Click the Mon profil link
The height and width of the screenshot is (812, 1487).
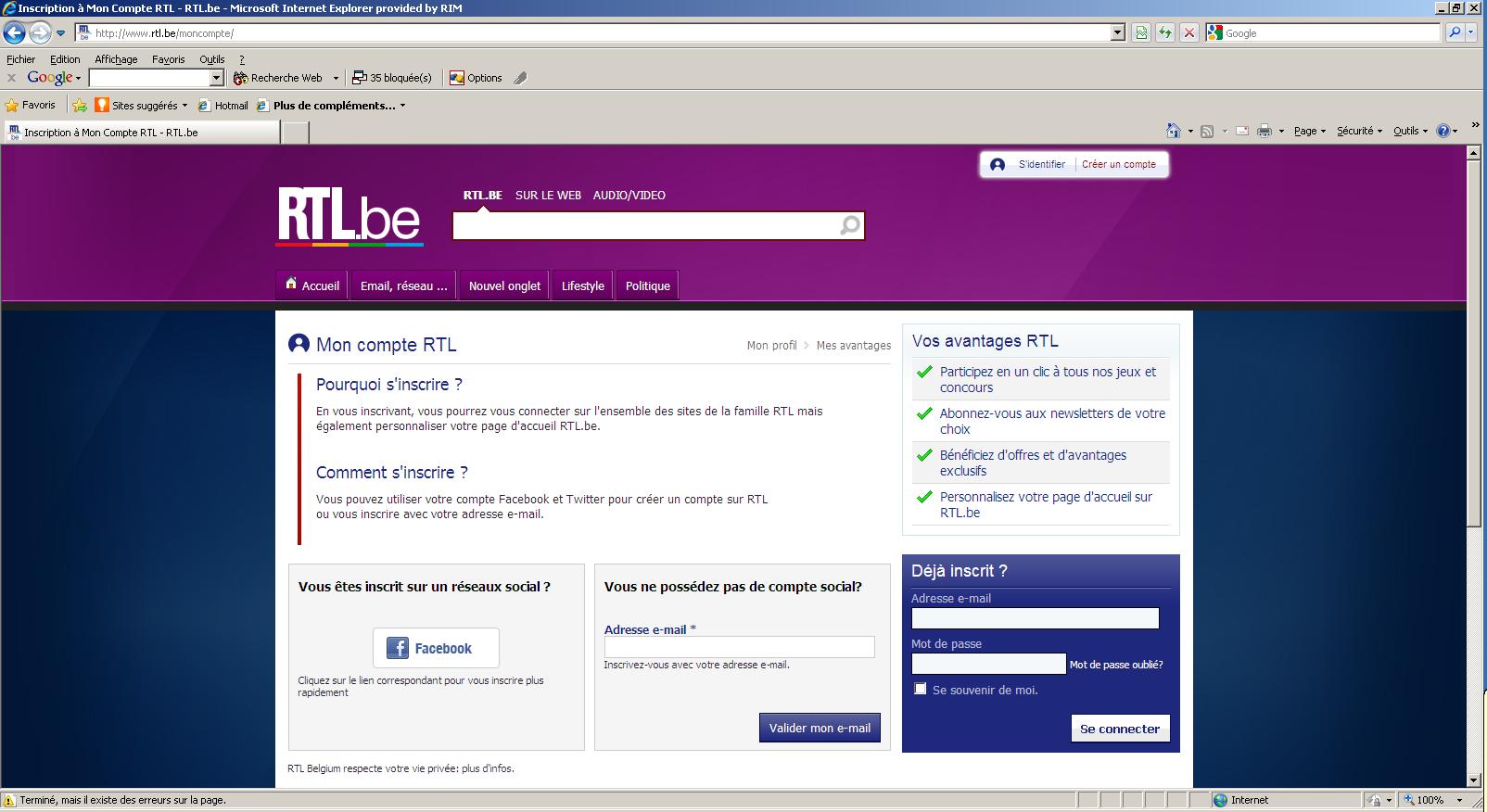(771, 345)
